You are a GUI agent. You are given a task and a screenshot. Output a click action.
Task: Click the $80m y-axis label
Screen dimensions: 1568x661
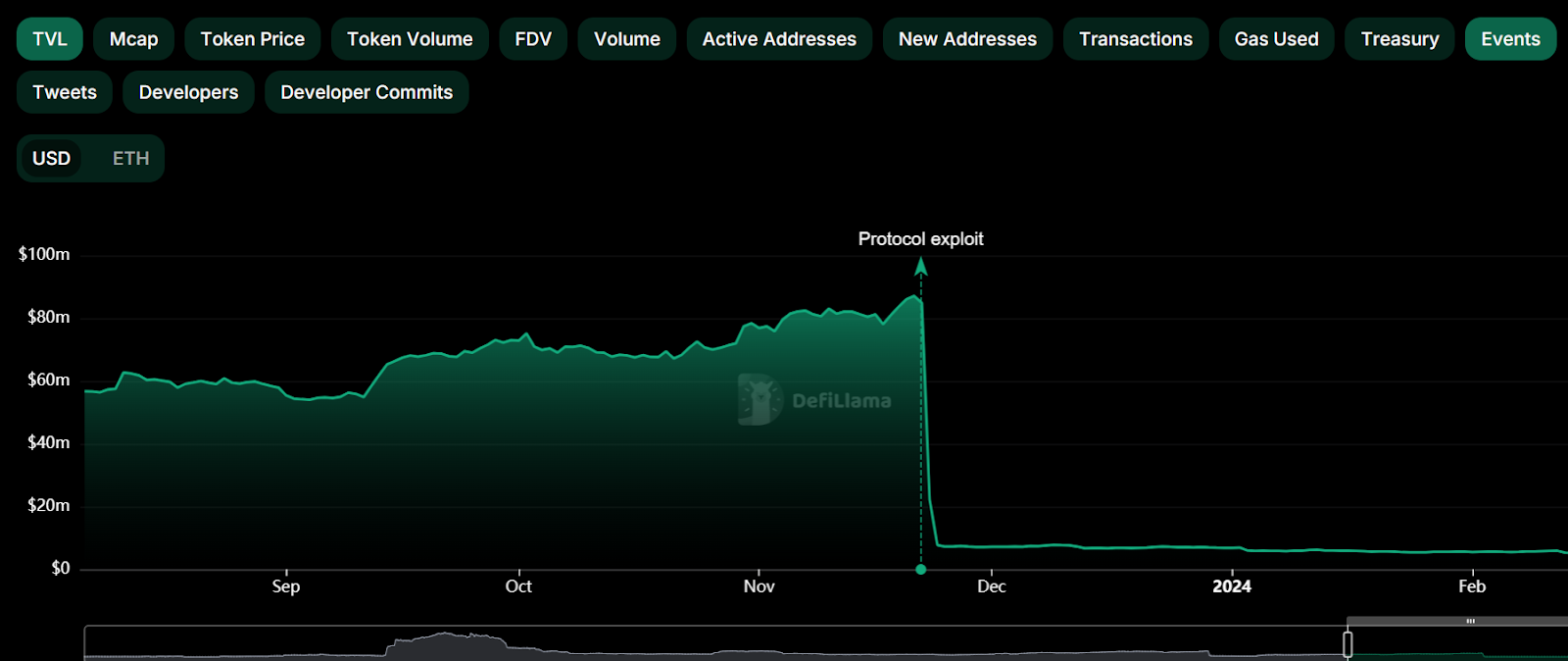(49, 317)
